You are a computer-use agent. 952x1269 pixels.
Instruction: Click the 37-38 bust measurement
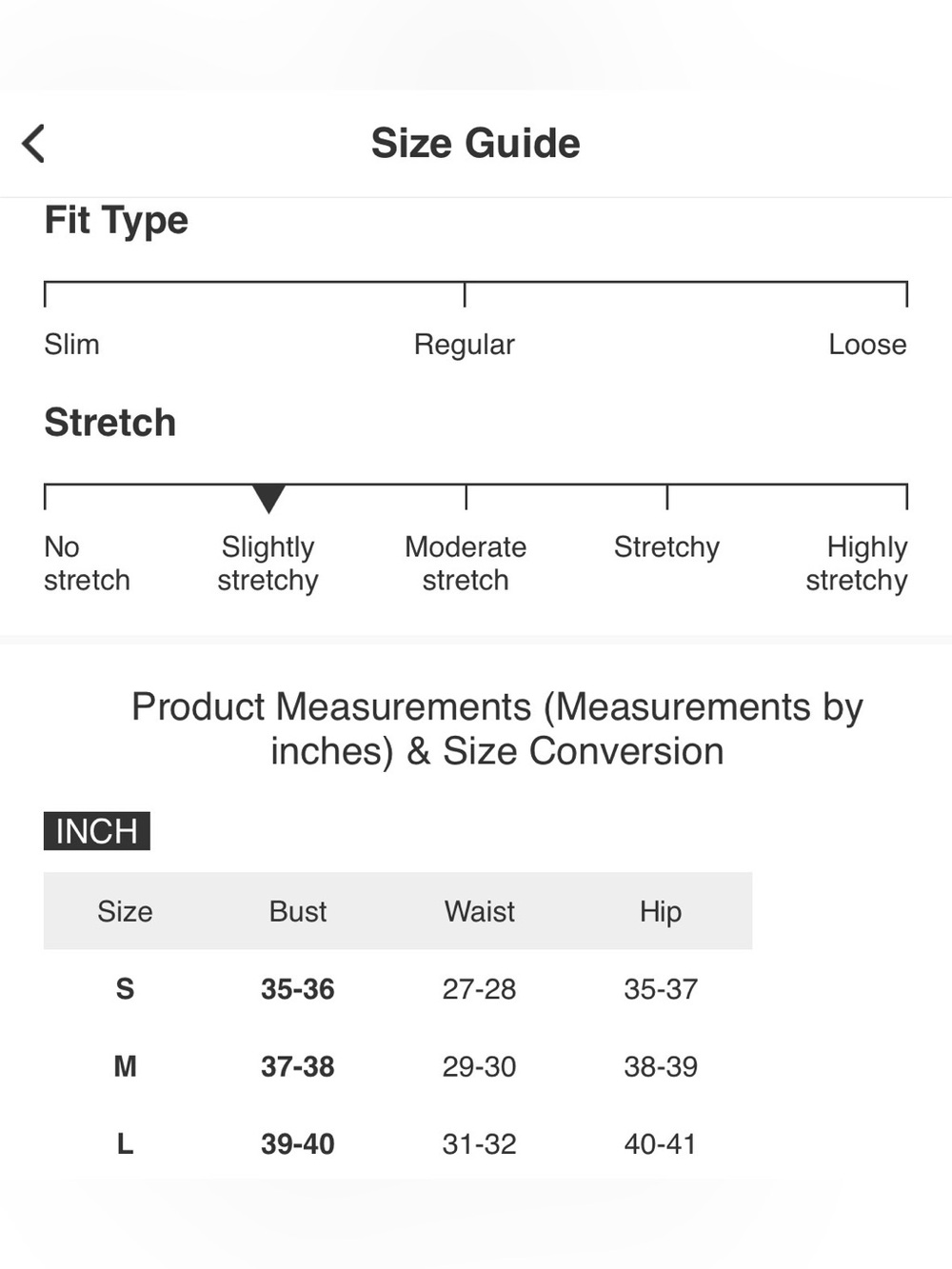coord(298,1066)
